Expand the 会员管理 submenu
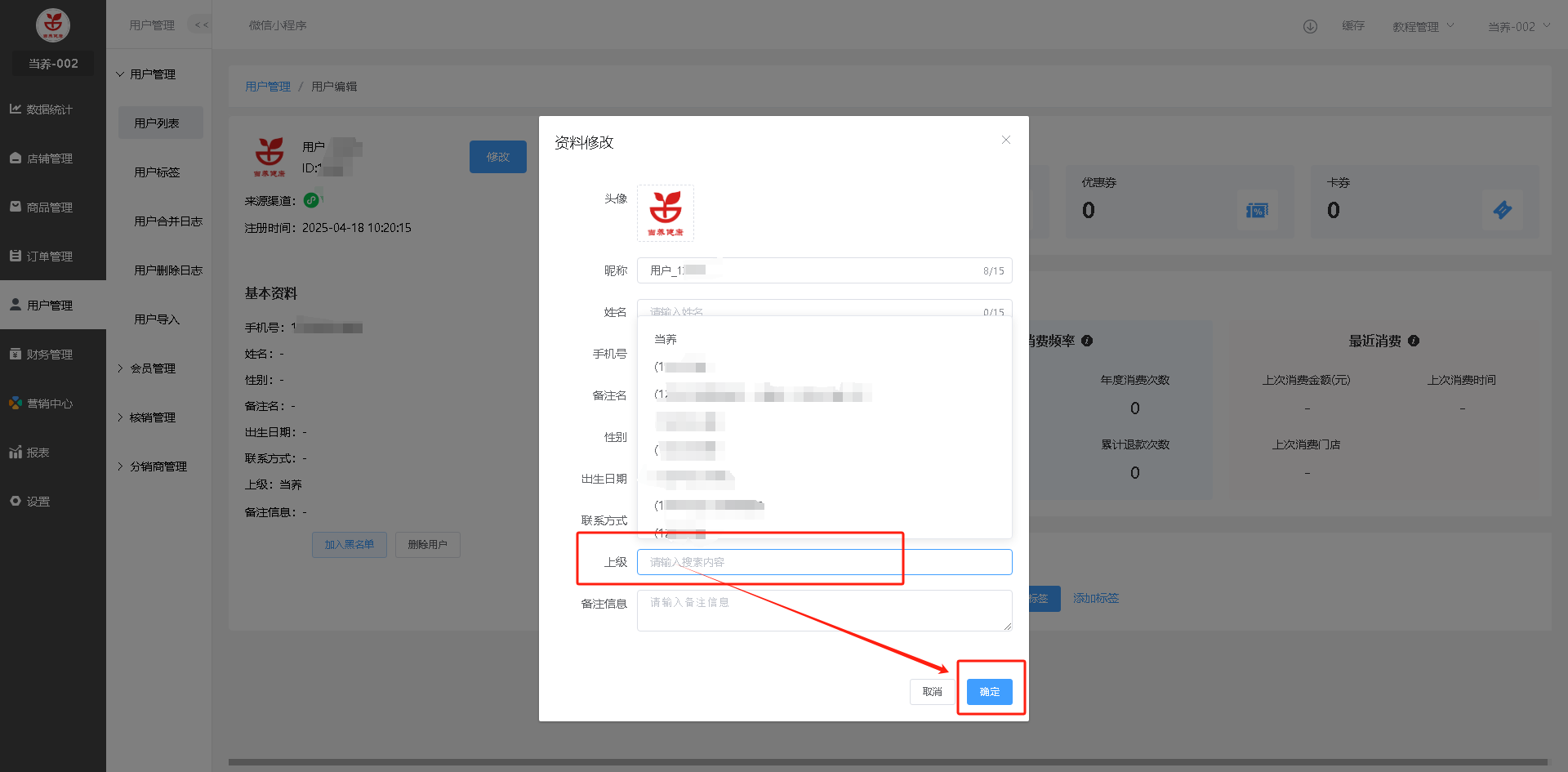 [x=153, y=368]
